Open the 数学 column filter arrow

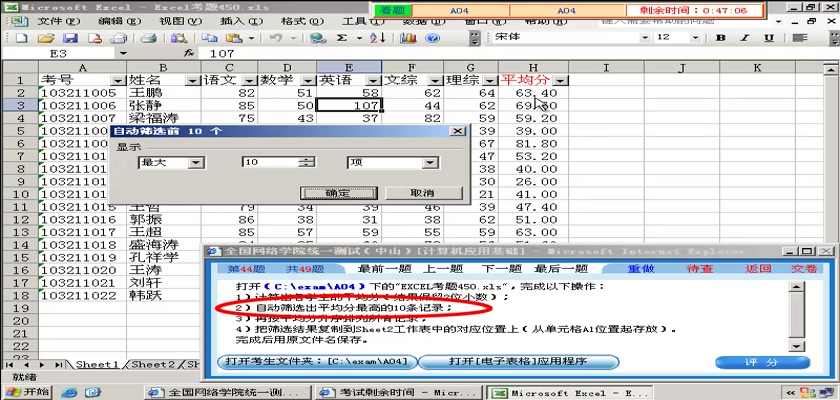308,80
